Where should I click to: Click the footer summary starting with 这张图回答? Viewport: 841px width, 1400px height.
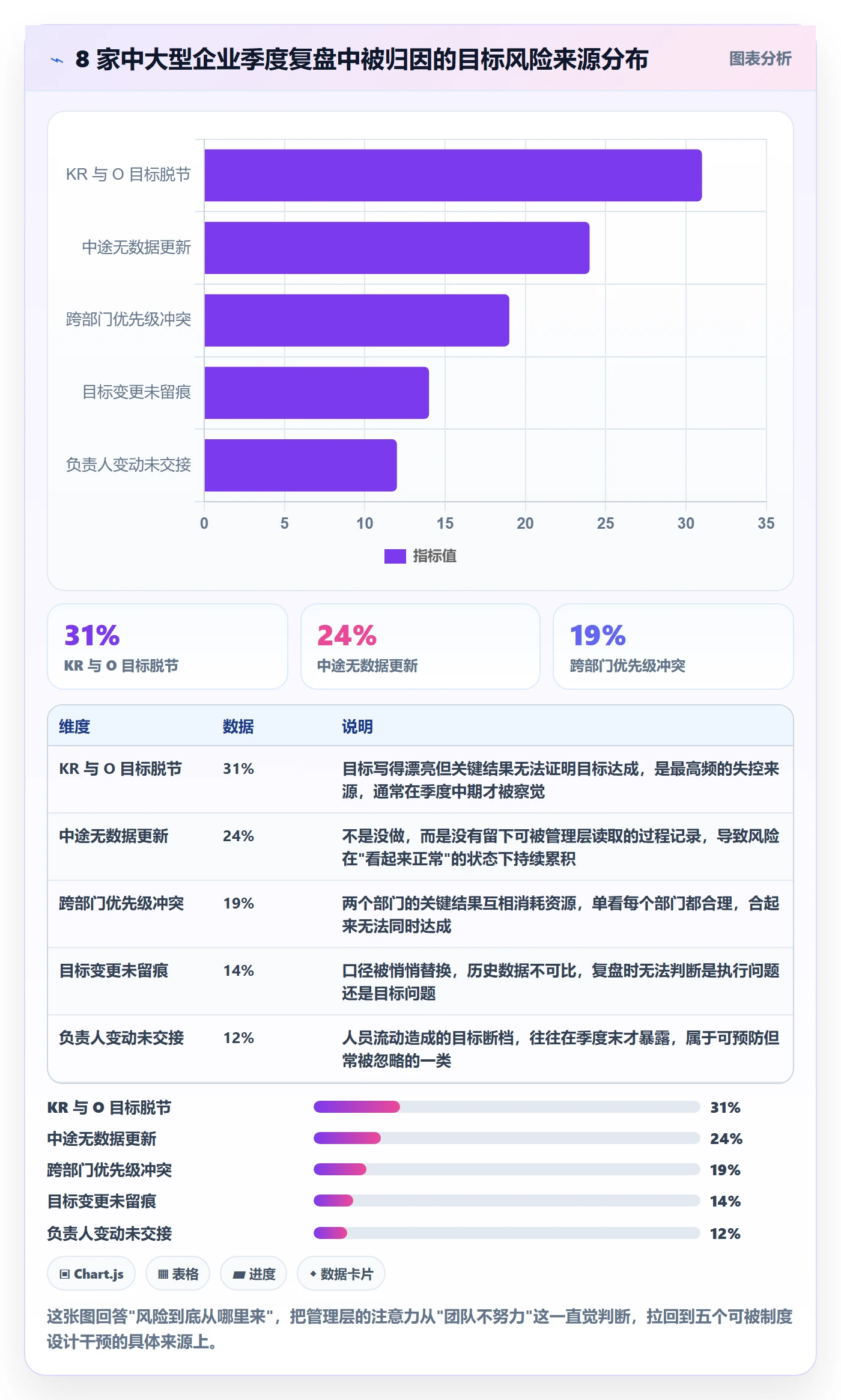[x=420, y=1329]
